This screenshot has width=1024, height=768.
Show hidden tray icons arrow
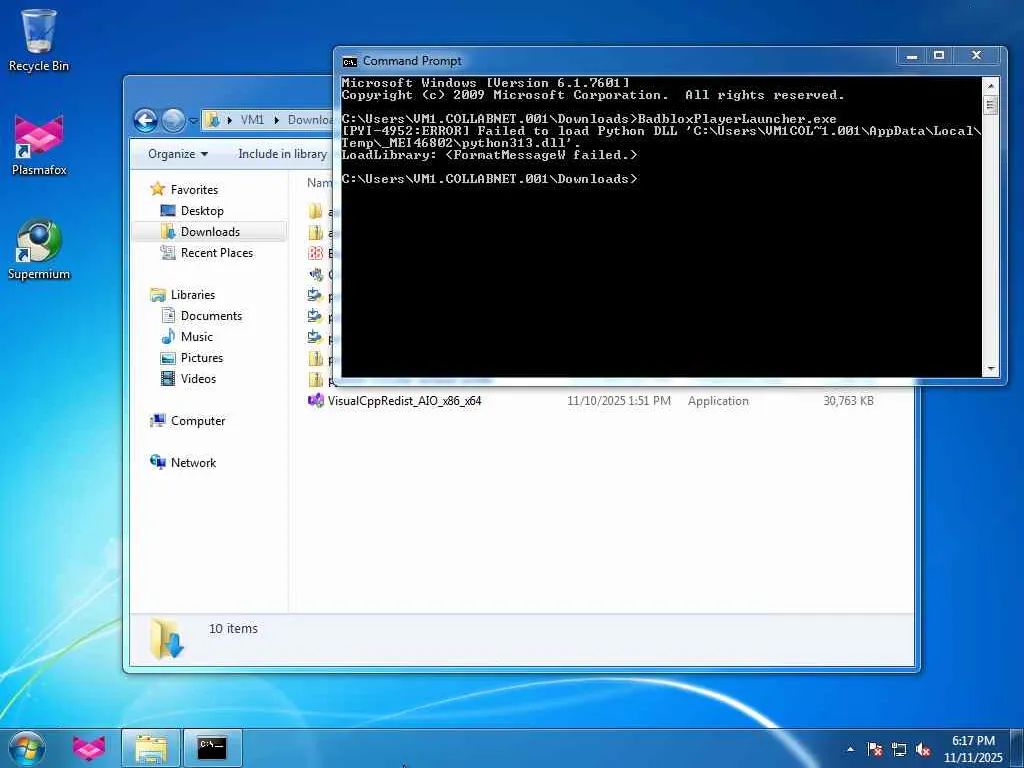[x=850, y=749]
